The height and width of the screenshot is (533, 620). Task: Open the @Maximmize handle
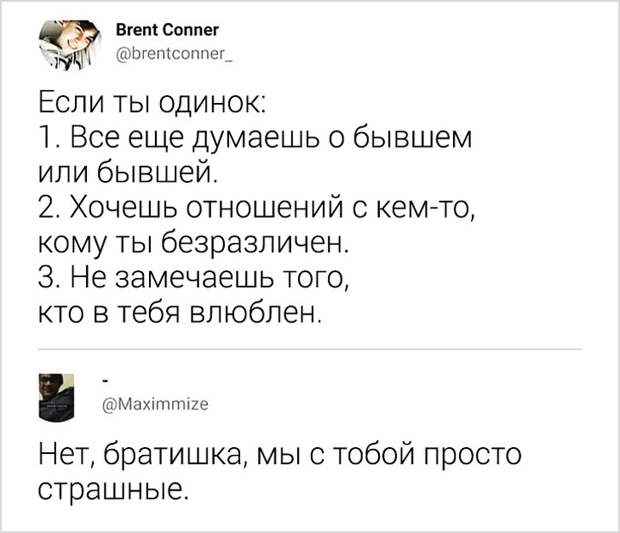(x=155, y=404)
